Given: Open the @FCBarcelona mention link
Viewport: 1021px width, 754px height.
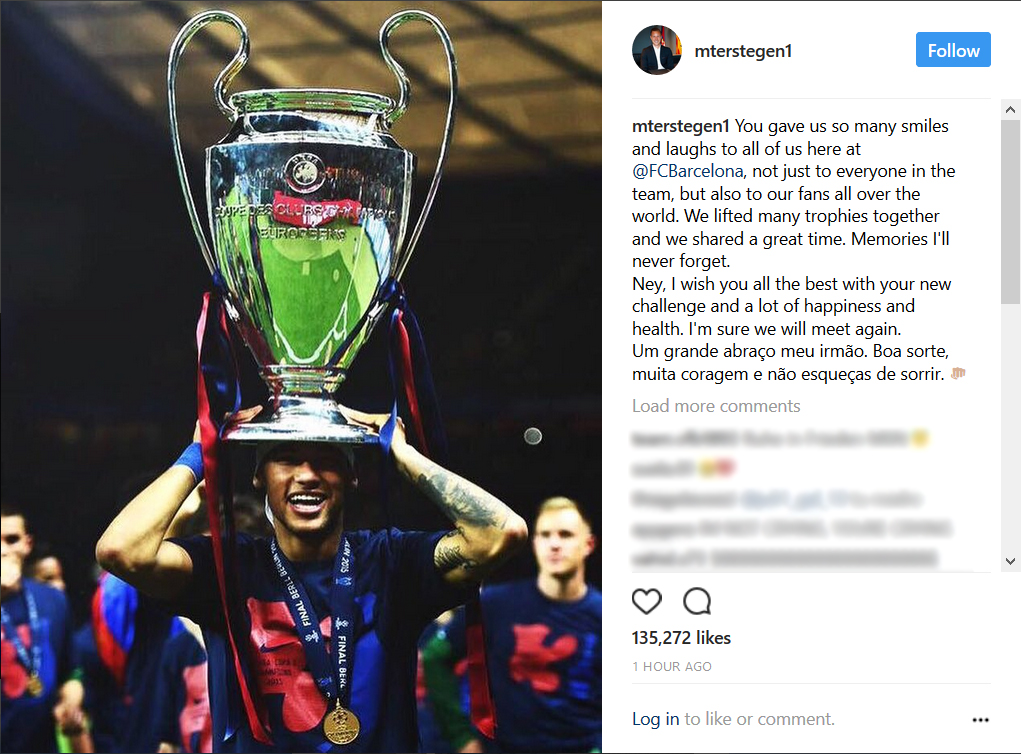Looking at the screenshot, I should tap(688, 171).
